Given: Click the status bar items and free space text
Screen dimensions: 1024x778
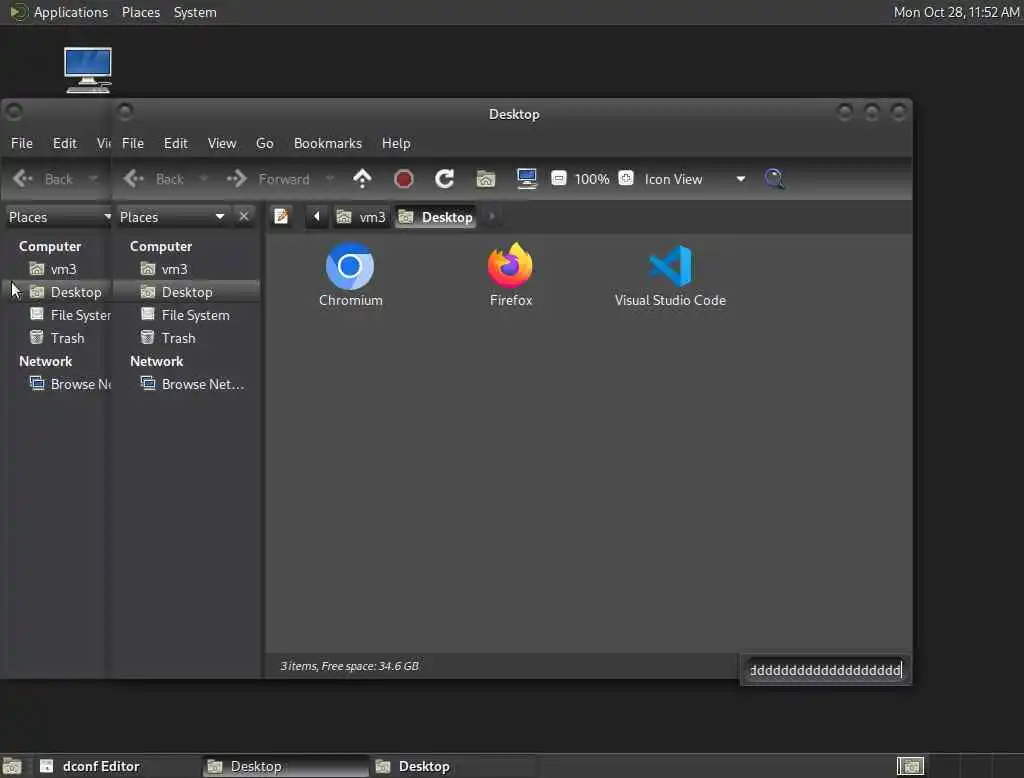Looking at the screenshot, I should pos(349,666).
